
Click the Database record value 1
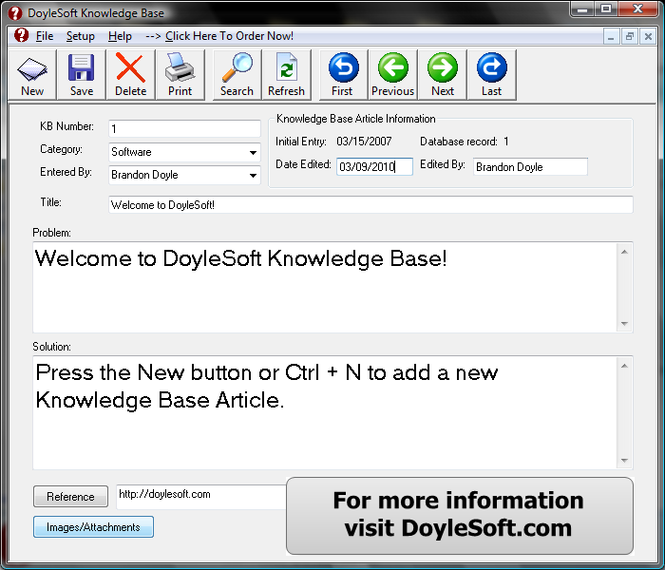point(506,141)
